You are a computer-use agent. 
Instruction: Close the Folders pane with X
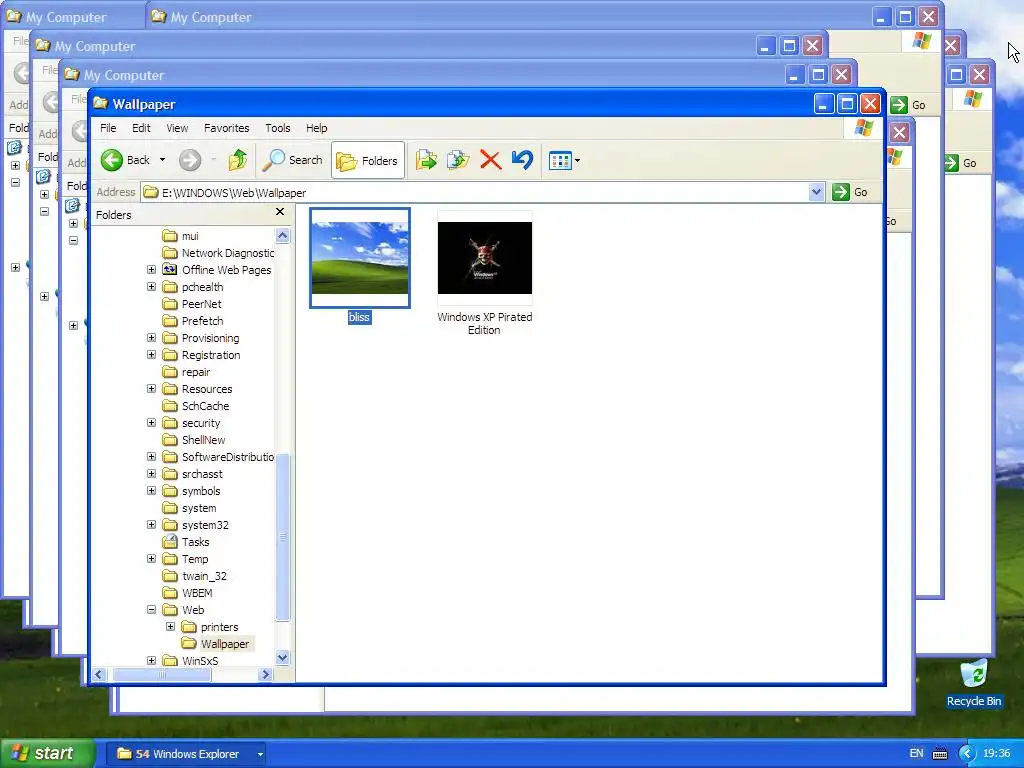point(280,212)
